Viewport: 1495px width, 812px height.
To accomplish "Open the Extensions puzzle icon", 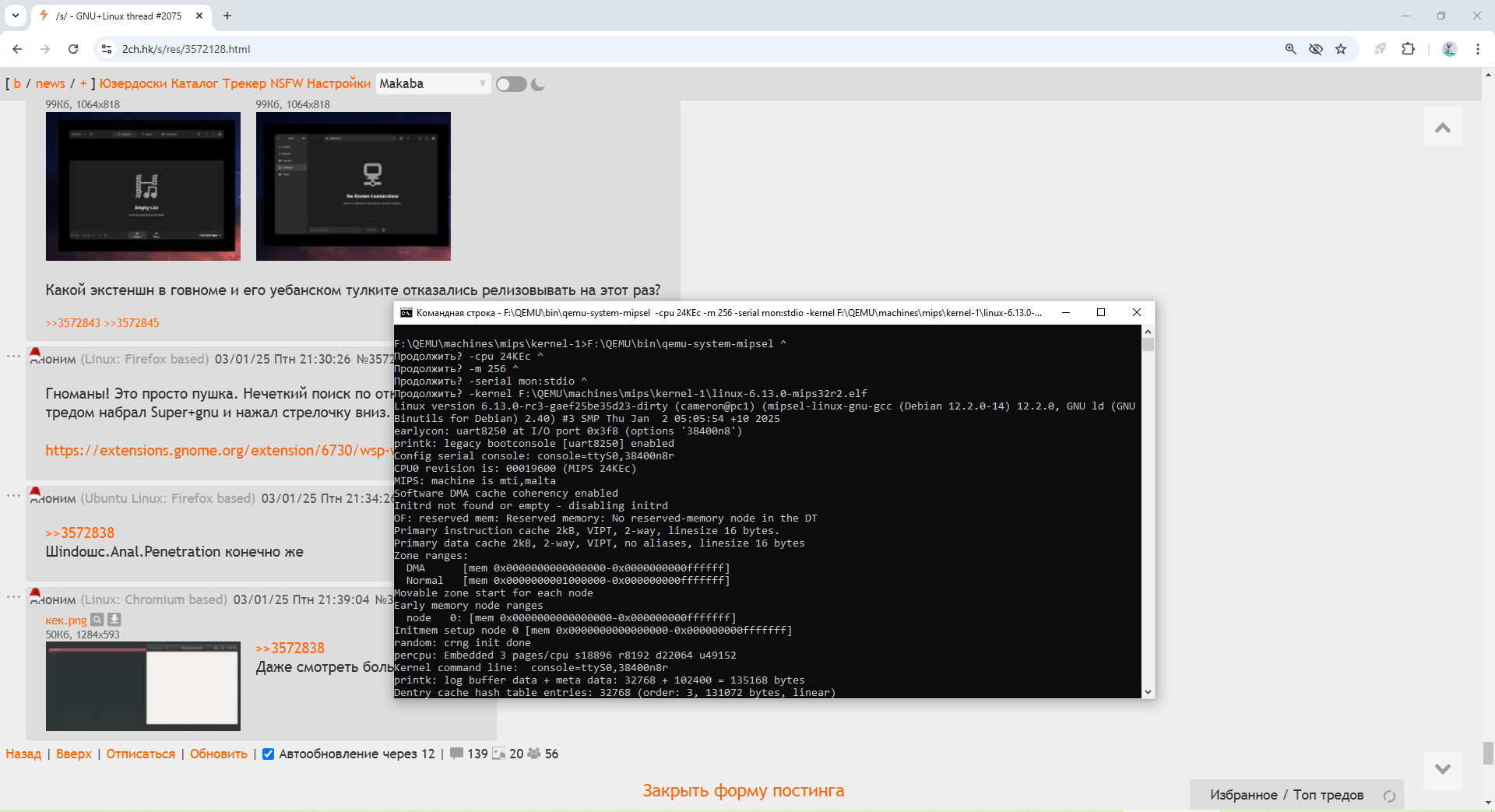I will (1408, 49).
